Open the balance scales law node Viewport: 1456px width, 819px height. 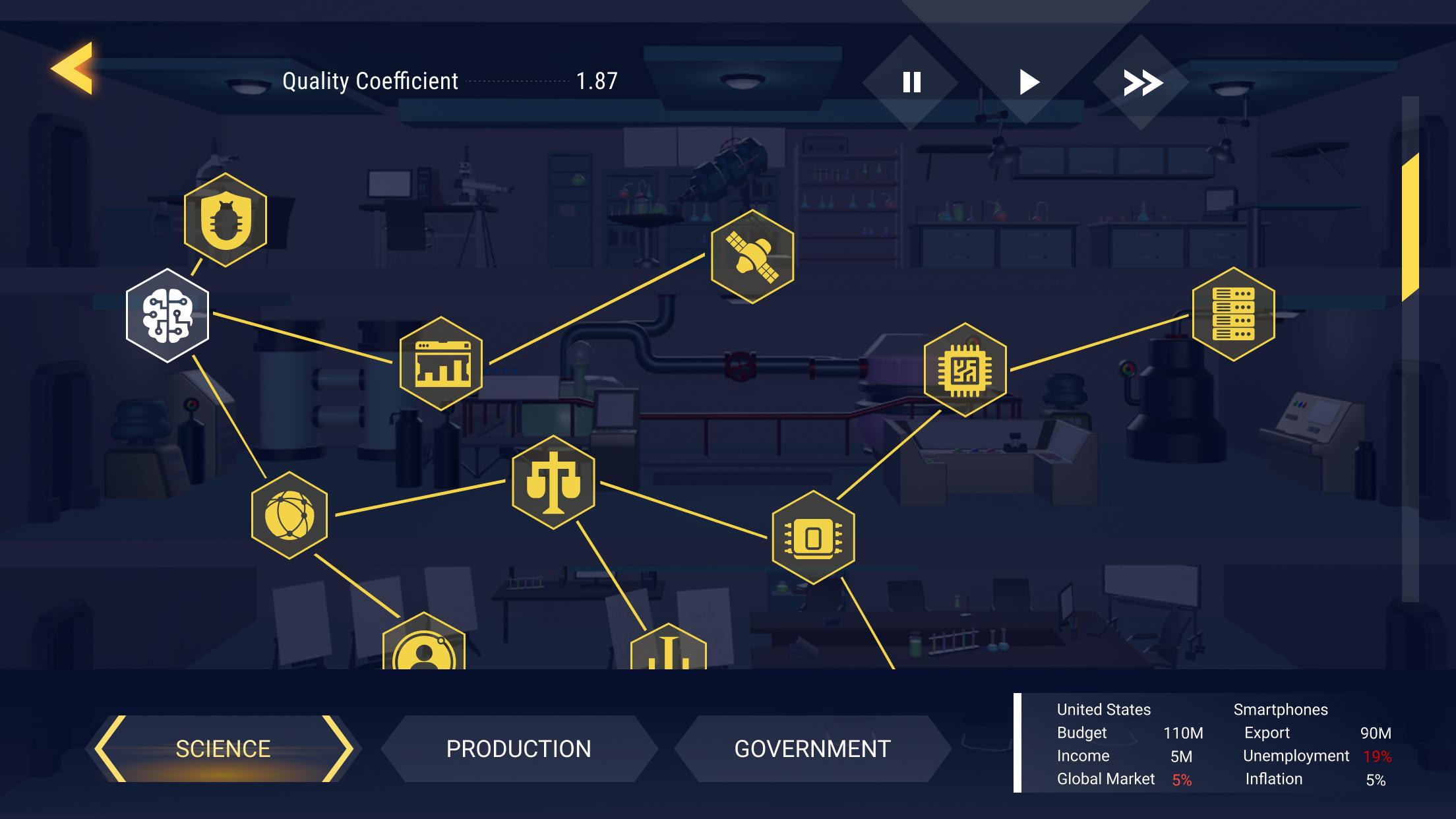point(553,482)
